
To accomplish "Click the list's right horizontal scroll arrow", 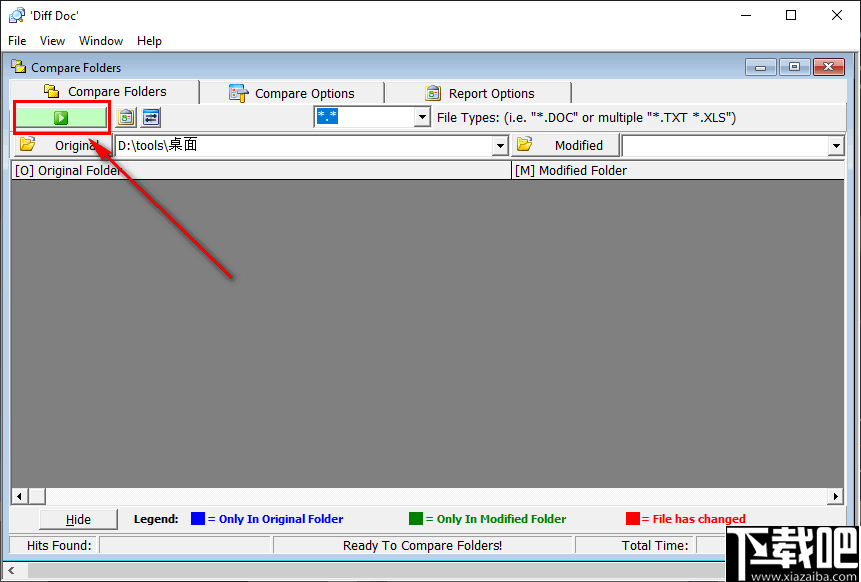I will [x=836, y=497].
